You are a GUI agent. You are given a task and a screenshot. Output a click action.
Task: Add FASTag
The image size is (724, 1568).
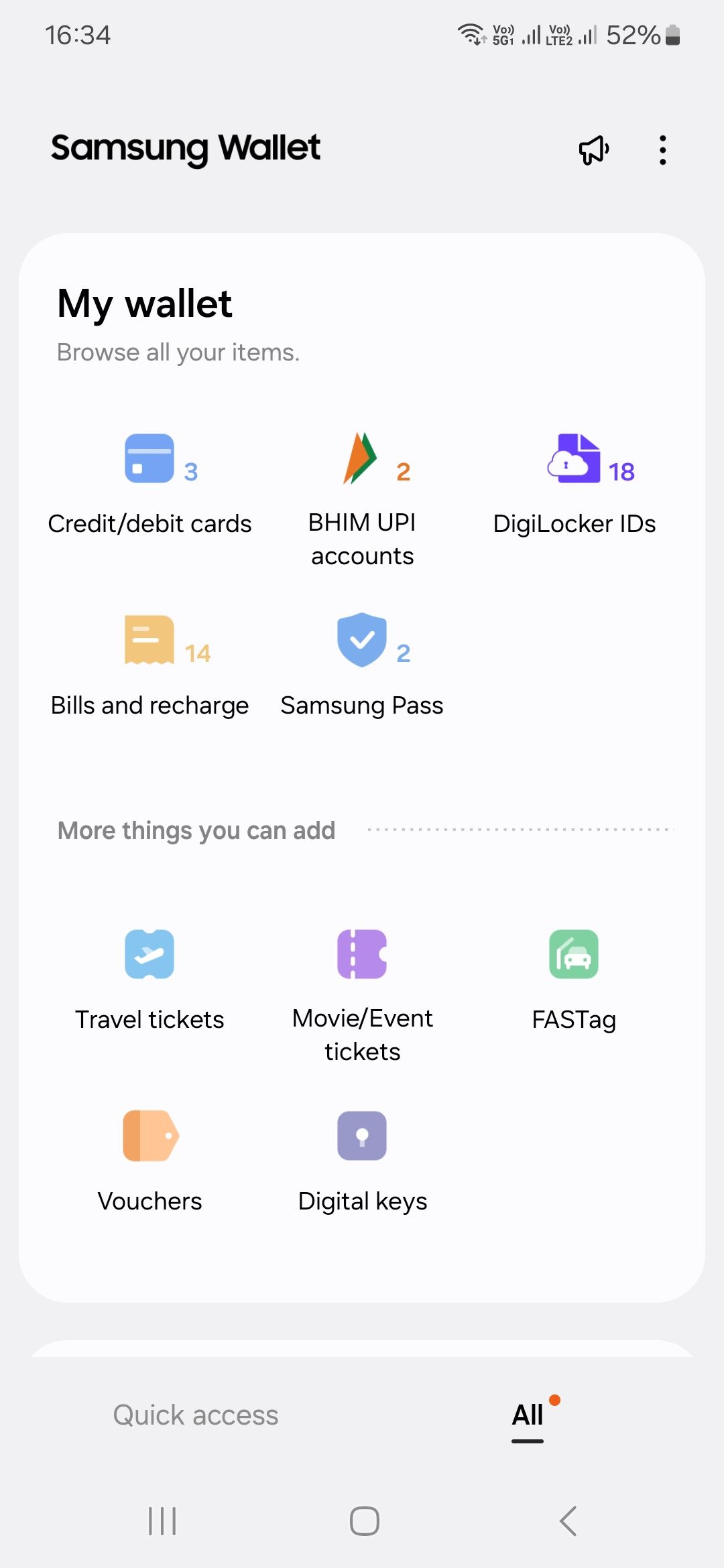tap(574, 954)
